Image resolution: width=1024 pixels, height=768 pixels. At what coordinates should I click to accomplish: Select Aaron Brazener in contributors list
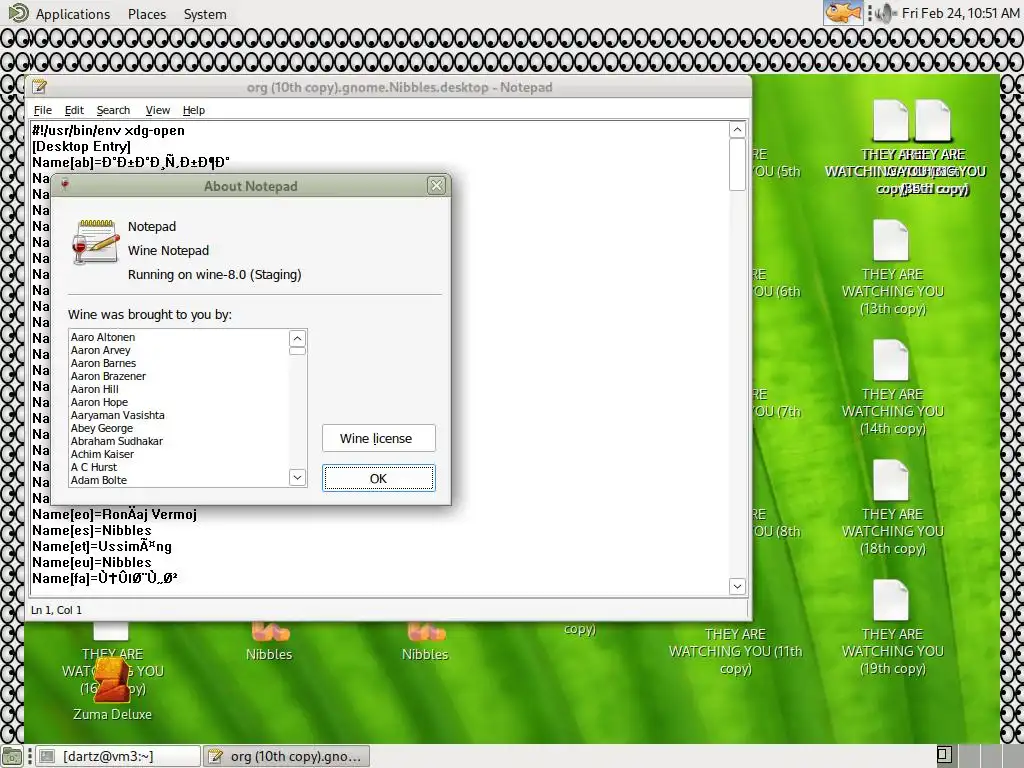pyautogui.click(x=108, y=376)
